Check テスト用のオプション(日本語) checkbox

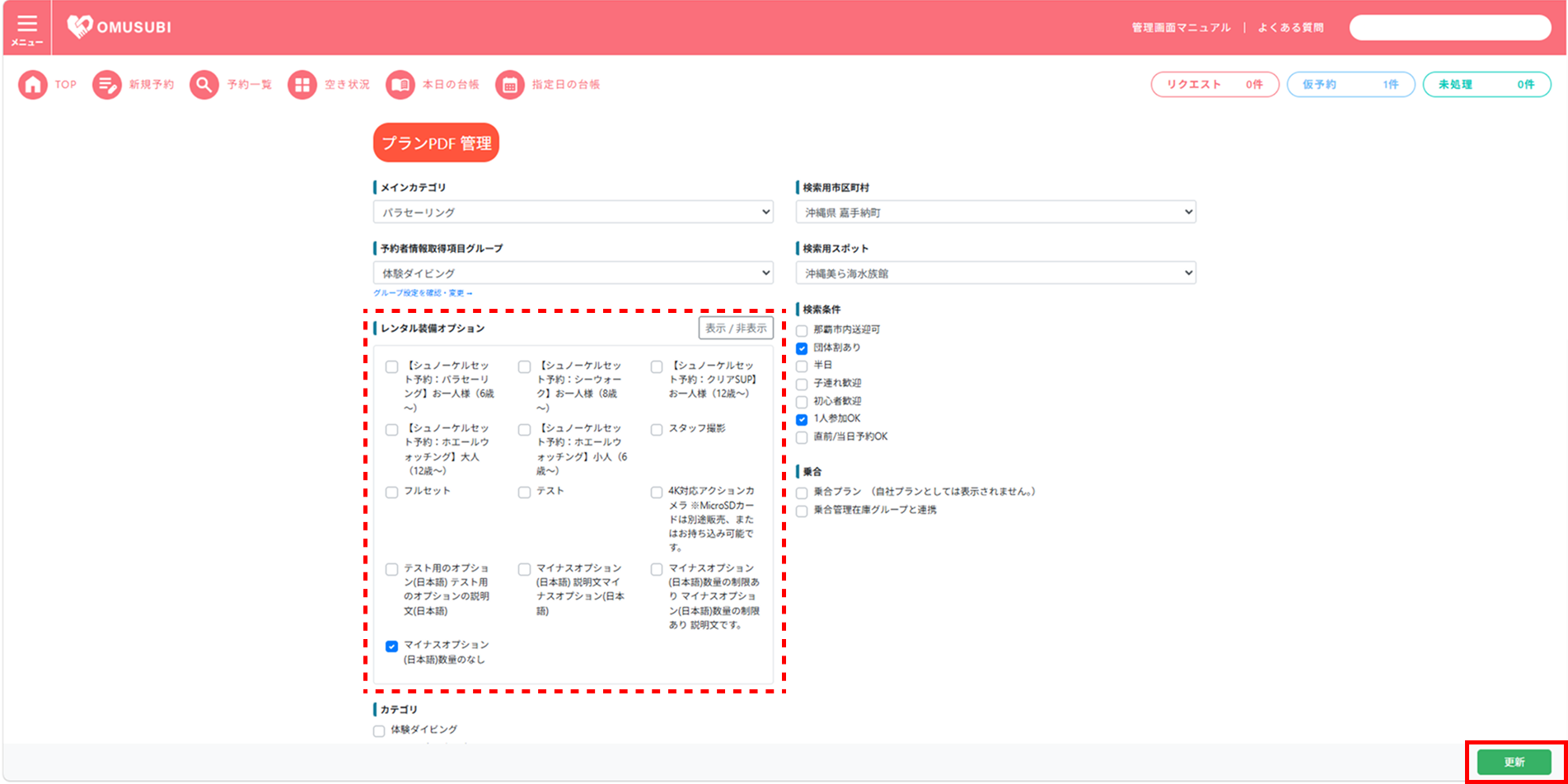pos(392,570)
